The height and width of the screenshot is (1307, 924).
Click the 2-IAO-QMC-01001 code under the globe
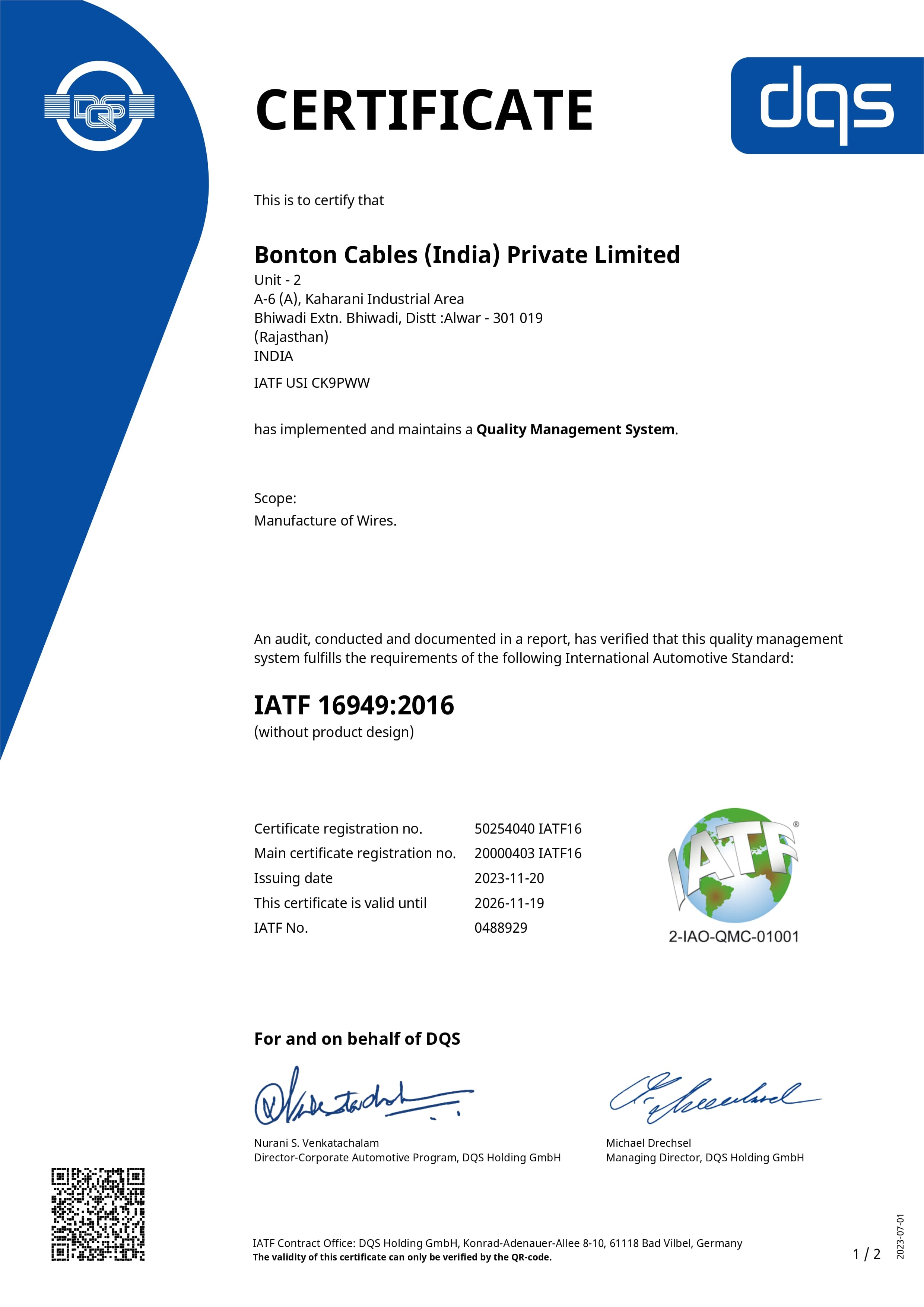(733, 937)
